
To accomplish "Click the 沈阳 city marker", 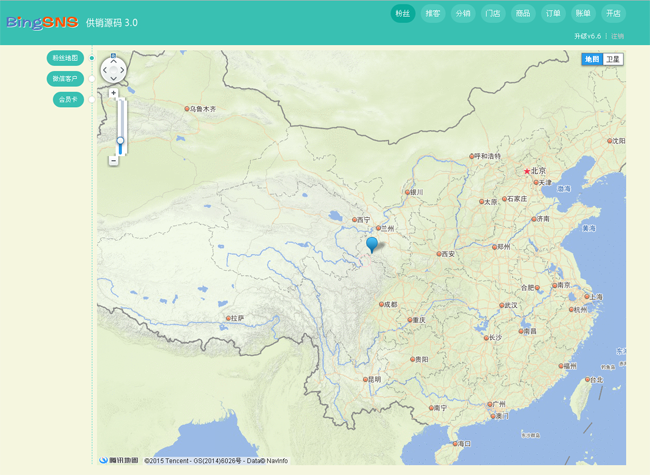I will [x=609, y=141].
